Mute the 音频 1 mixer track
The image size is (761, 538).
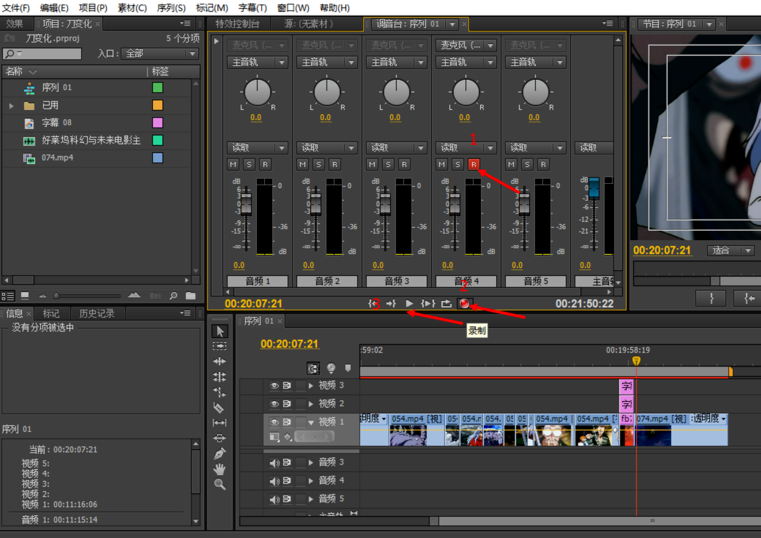[234, 164]
